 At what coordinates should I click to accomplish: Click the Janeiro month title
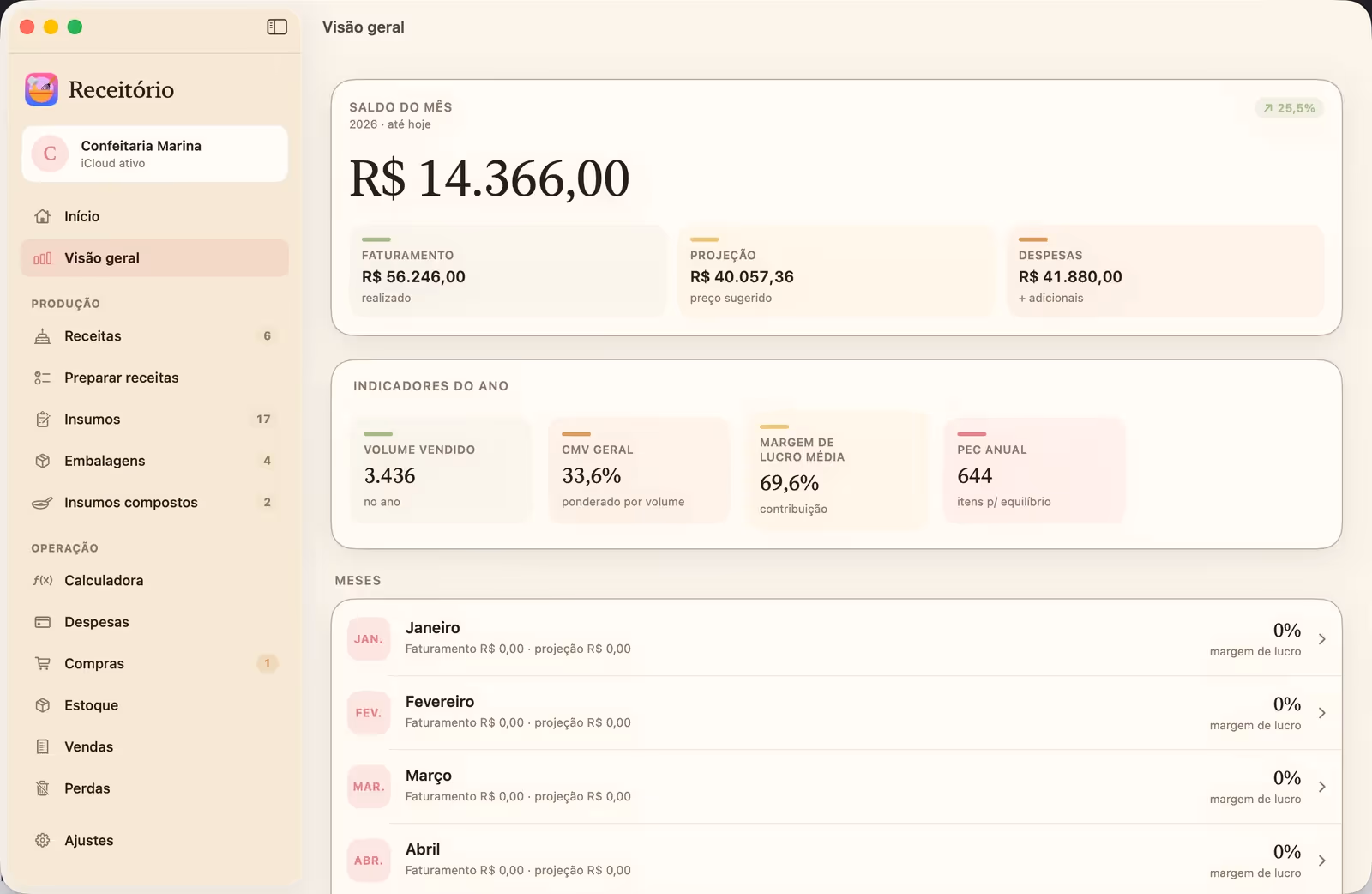point(433,628)
